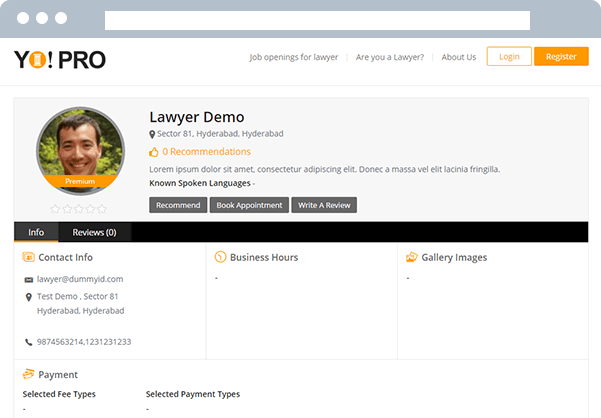Click the YO!PRO logo
The image size is (601, 418).
[x=59, y=58]
